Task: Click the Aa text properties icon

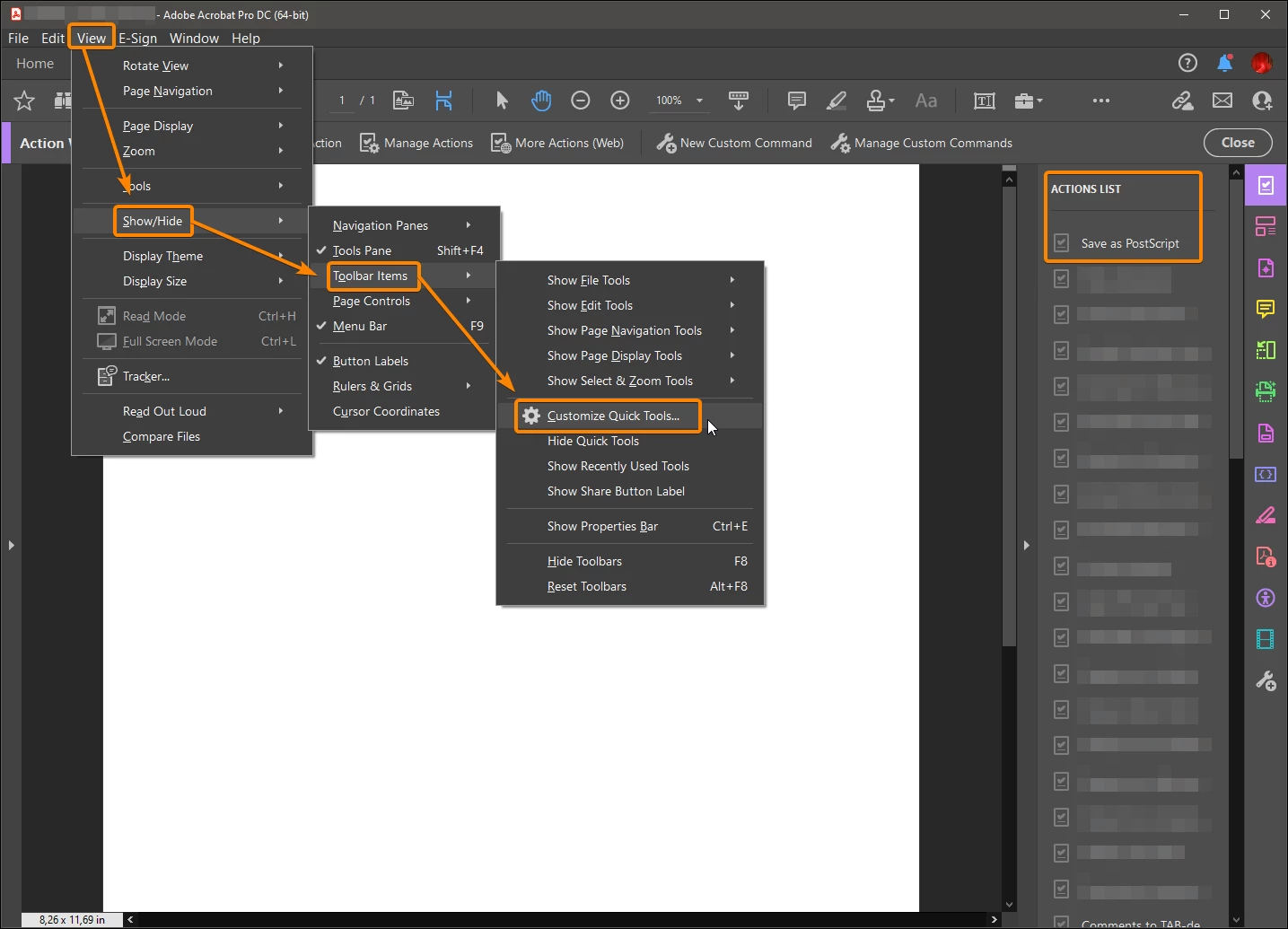Action: point(926,101)
